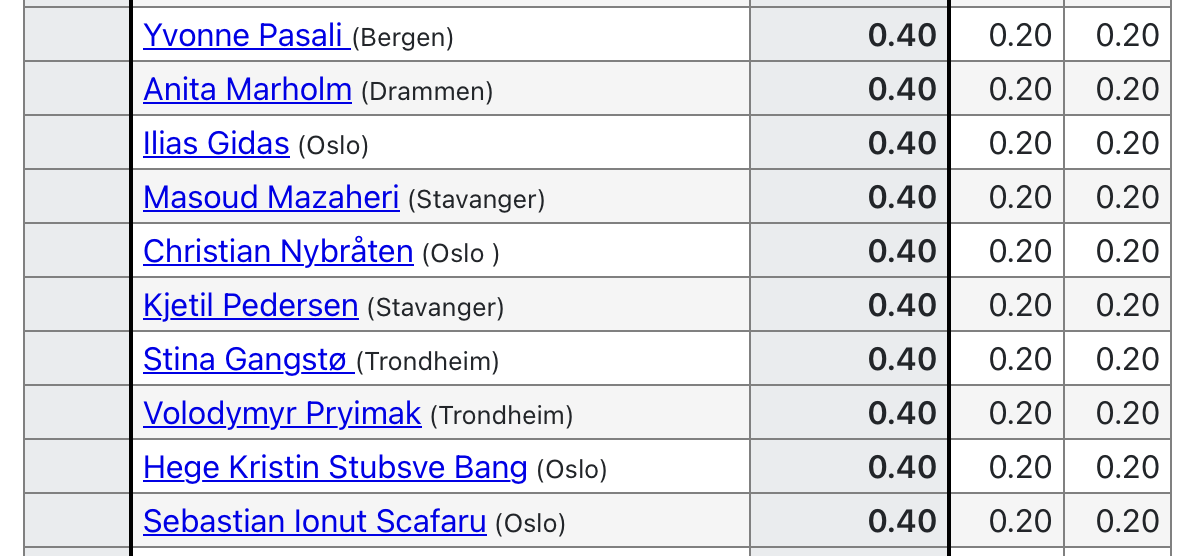Select bold 0.40 total in Sebastian Scafaru row
Screen dimensions: 1200x556
click(x=902, y=522)
